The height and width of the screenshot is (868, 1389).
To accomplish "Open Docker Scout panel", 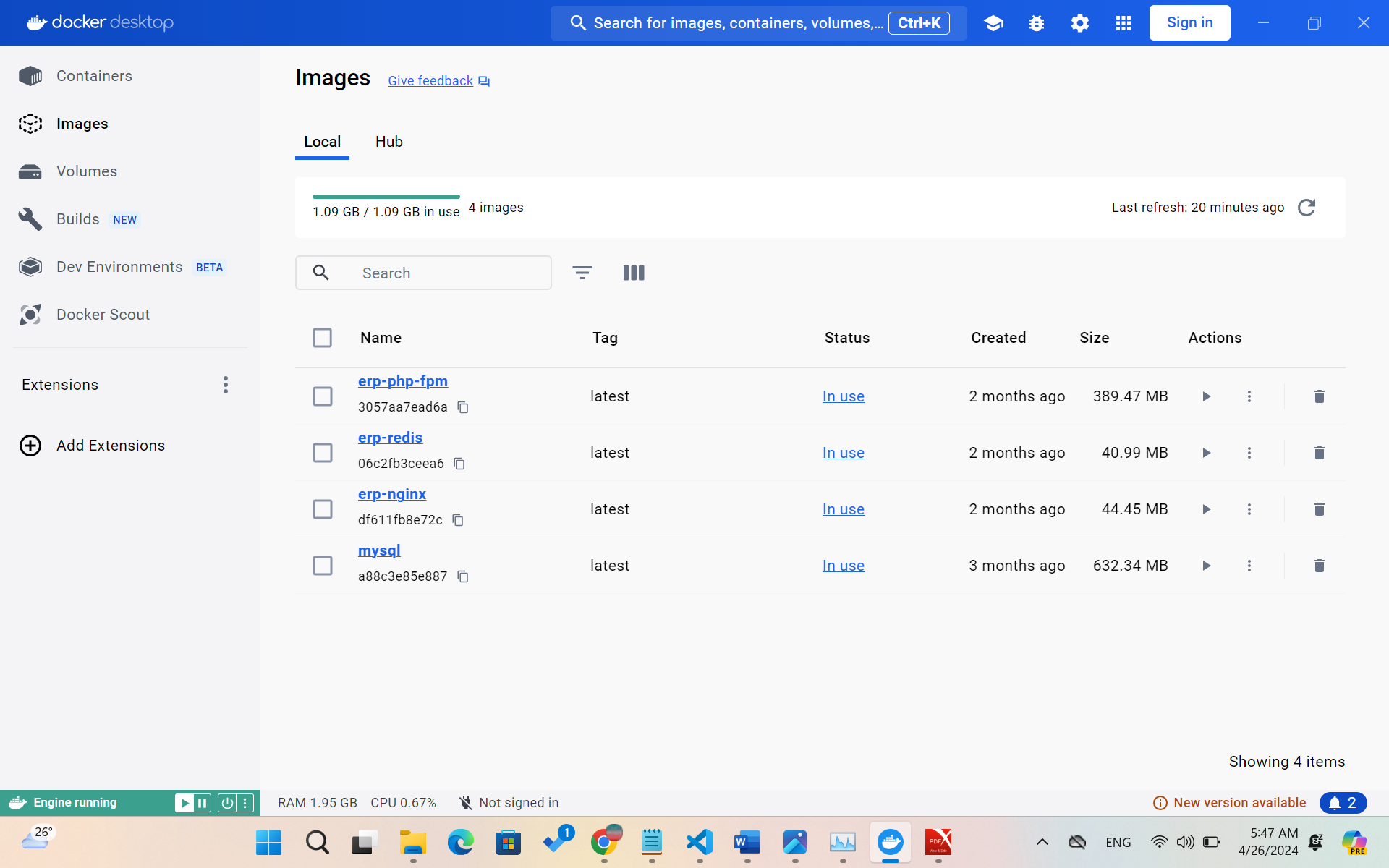I will [x=103, y=314].
